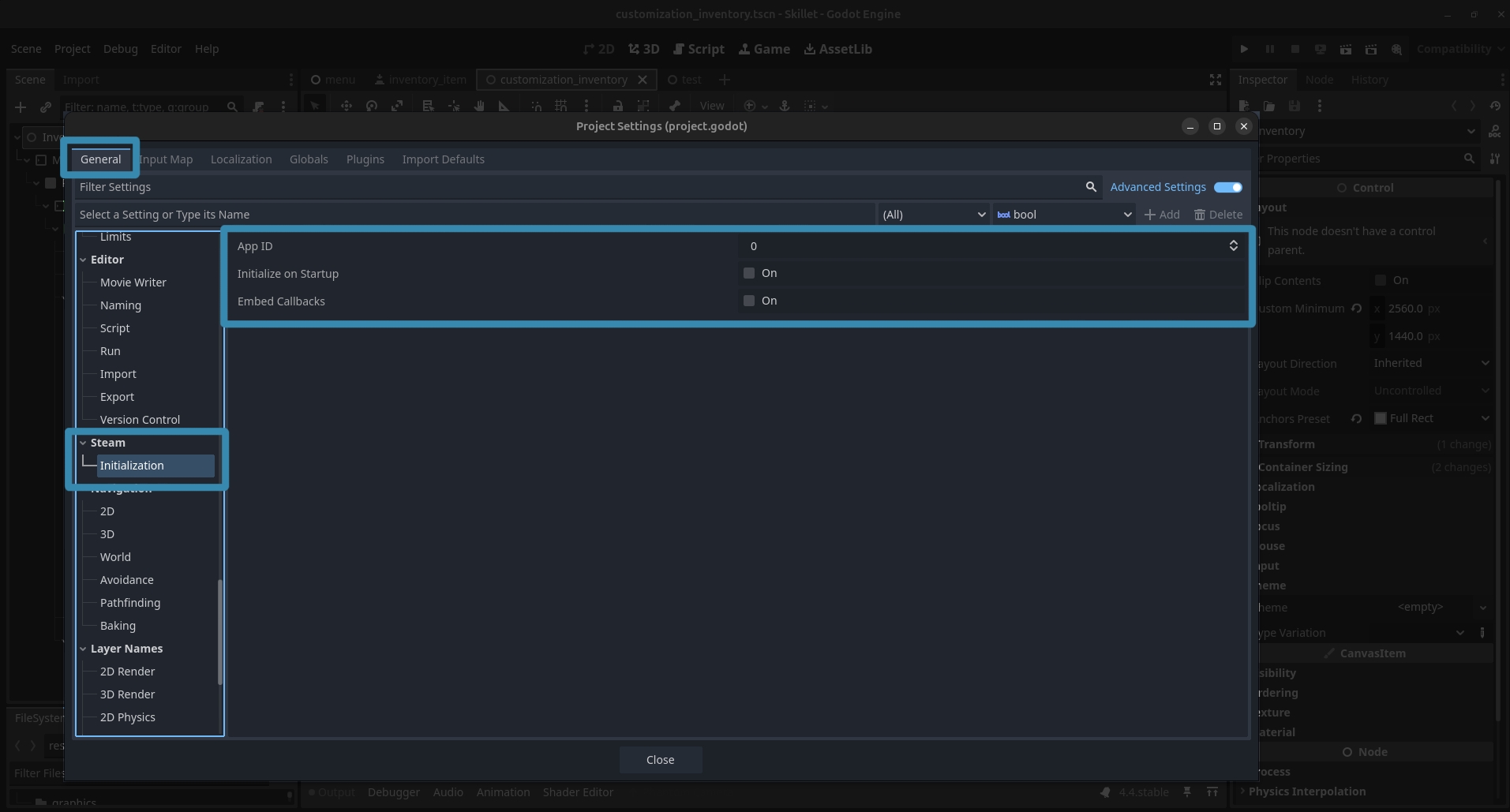This screenshot has width=1510, height=812.
Task: Click the App ID stepper arrows
Action: (x=1233, y=246)
